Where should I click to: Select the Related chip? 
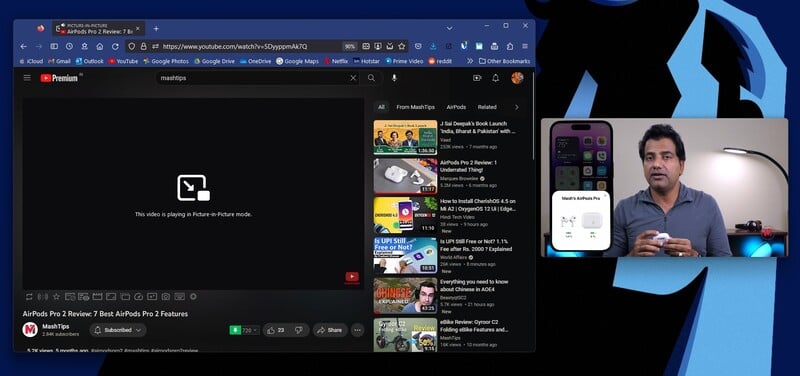pyautogui.click(x=487, y=107)
